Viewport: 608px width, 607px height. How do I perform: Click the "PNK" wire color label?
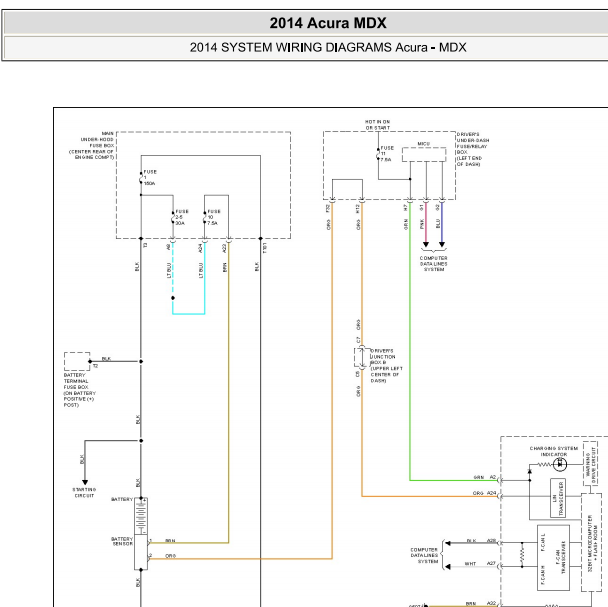(x=422, y=224)
